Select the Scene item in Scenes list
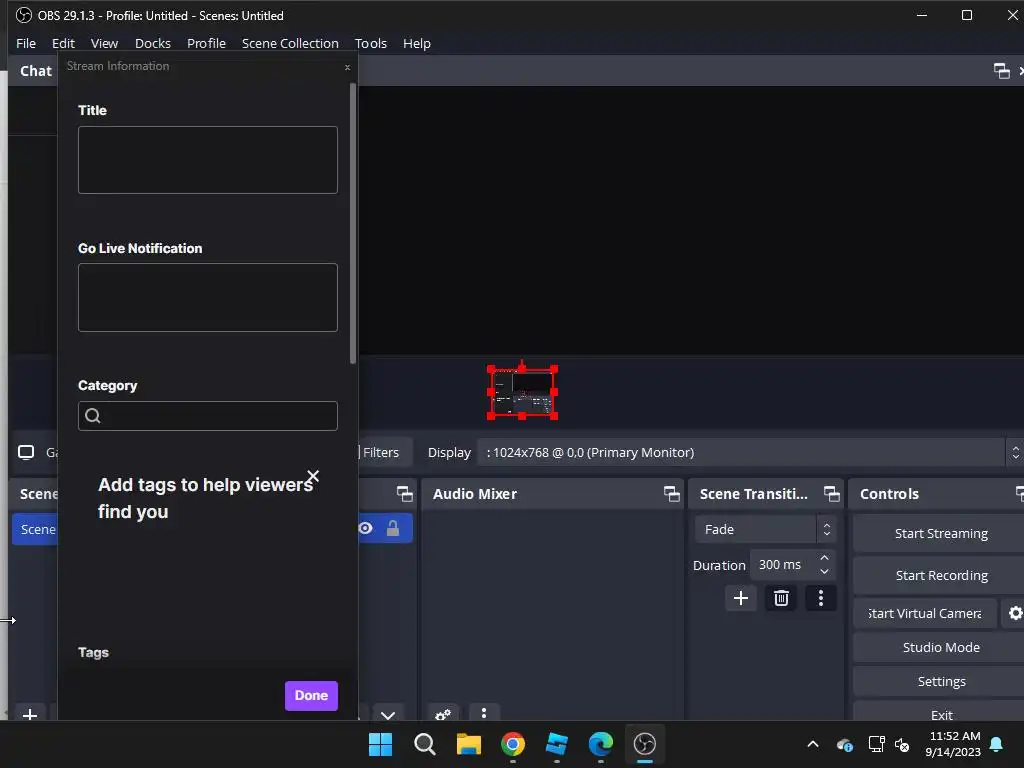The height and width of the screenshot is (768, 1024). 36,529
